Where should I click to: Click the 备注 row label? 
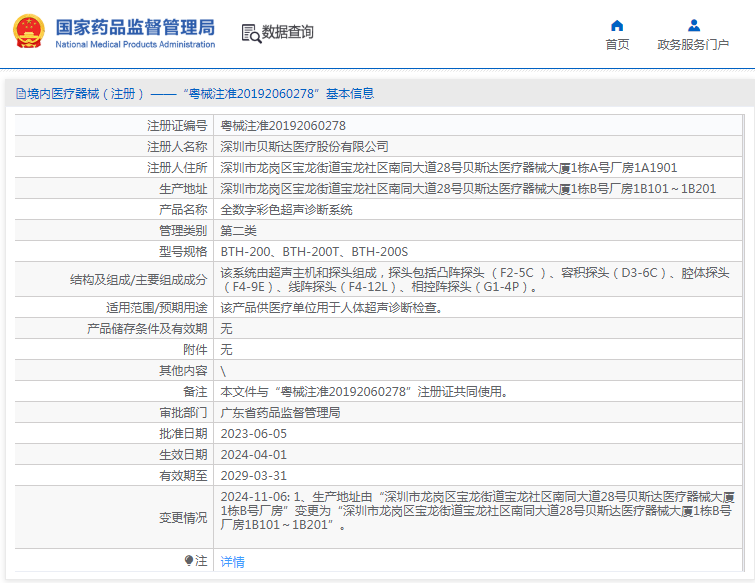(195, 392)
